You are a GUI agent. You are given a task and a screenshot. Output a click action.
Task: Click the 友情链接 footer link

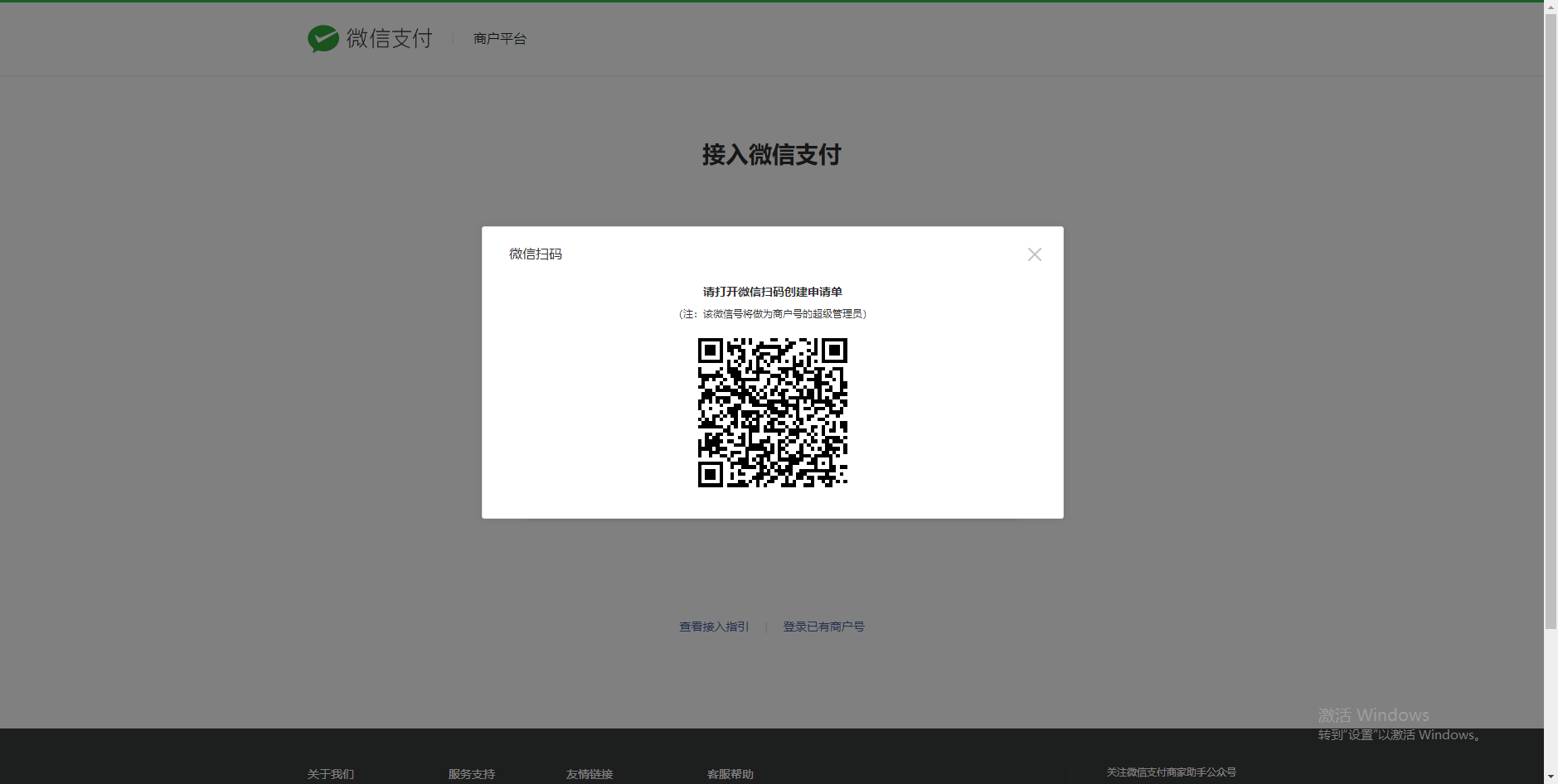coord(589,774)
